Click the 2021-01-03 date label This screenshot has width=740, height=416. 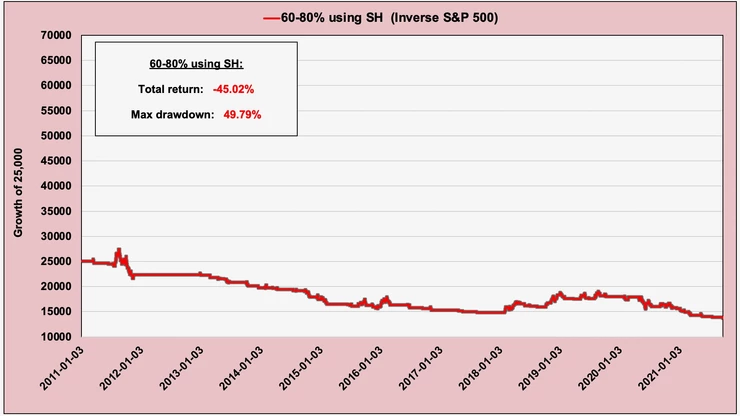[660, 368]
